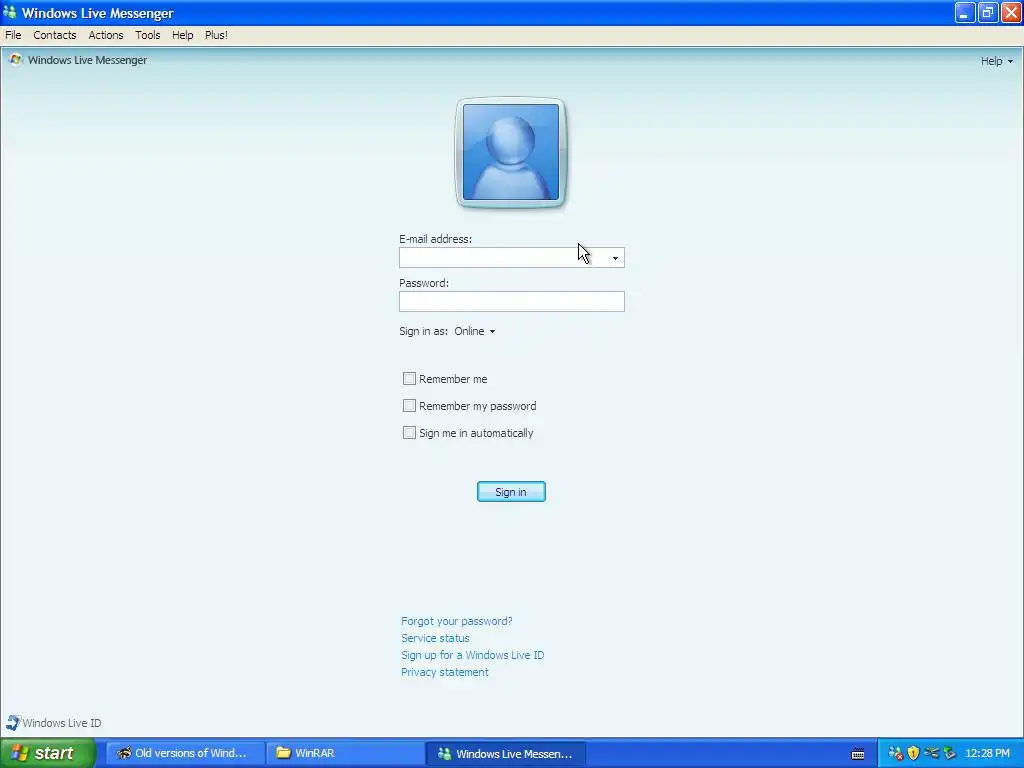Screen dimensions: 1024x768
Task: Open the Plus! menu
Action: pos(216,35)
